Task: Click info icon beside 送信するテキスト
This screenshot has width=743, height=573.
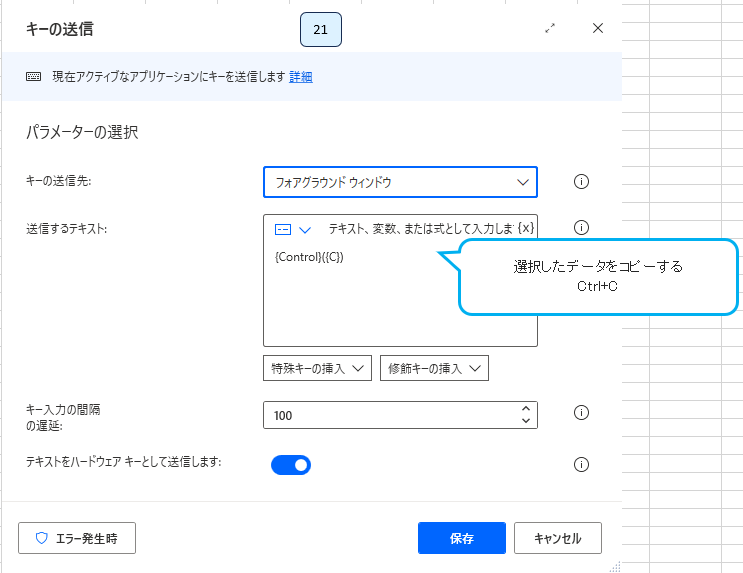Action: 581,228
